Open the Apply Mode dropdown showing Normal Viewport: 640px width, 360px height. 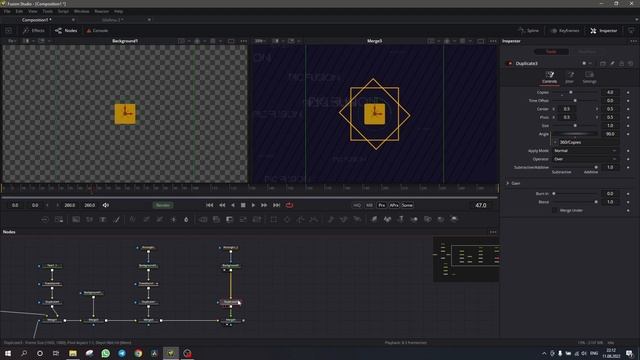(585, 151)
